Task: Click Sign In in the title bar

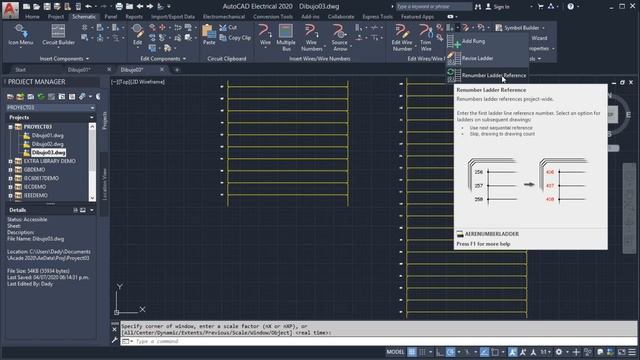Action: [497, 7]
